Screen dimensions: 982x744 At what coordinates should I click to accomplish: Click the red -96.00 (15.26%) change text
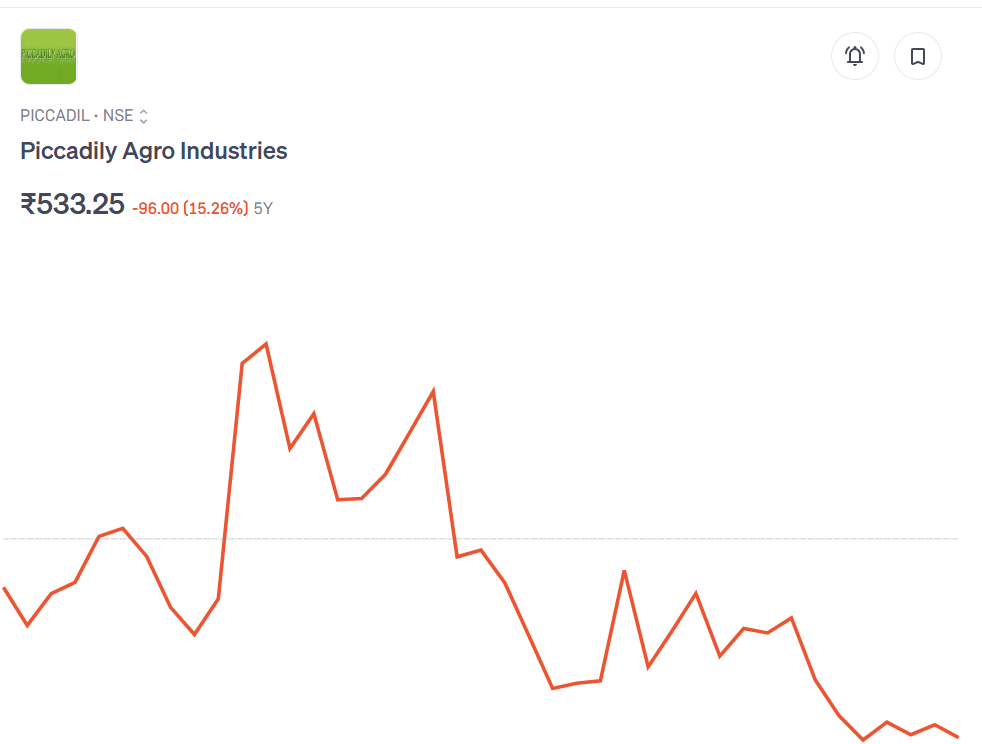coord(190,209)
